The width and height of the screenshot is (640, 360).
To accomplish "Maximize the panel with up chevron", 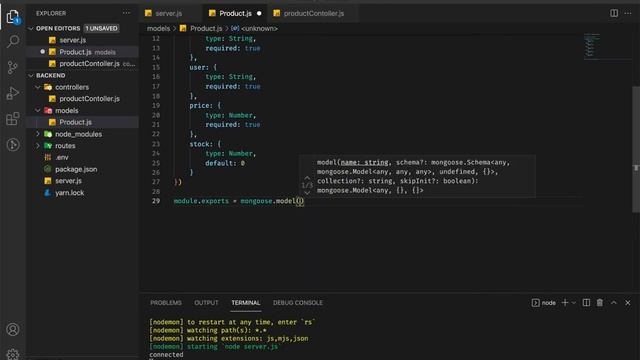I will 613,302.
